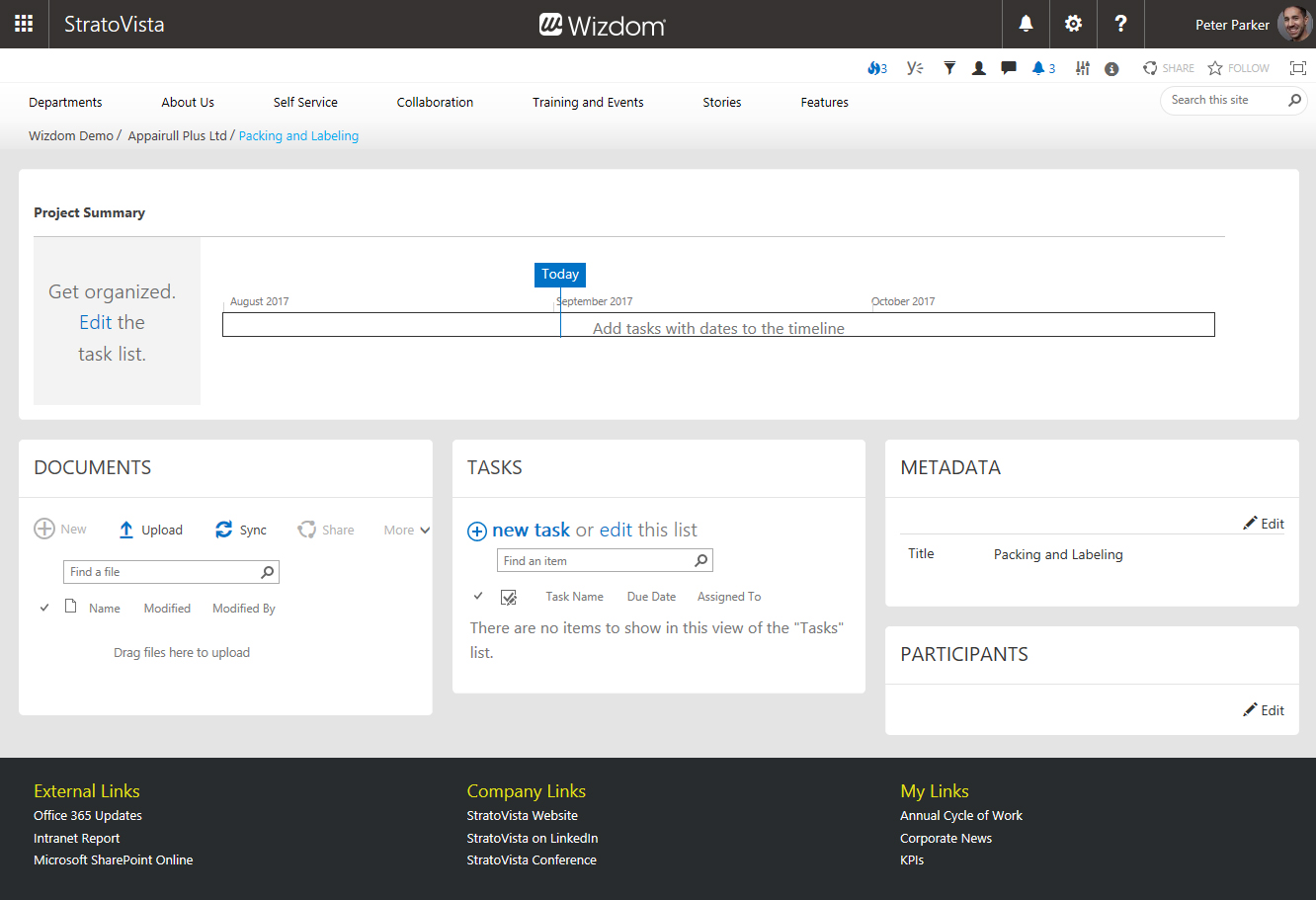Open the Departments menu

(65, 102)
